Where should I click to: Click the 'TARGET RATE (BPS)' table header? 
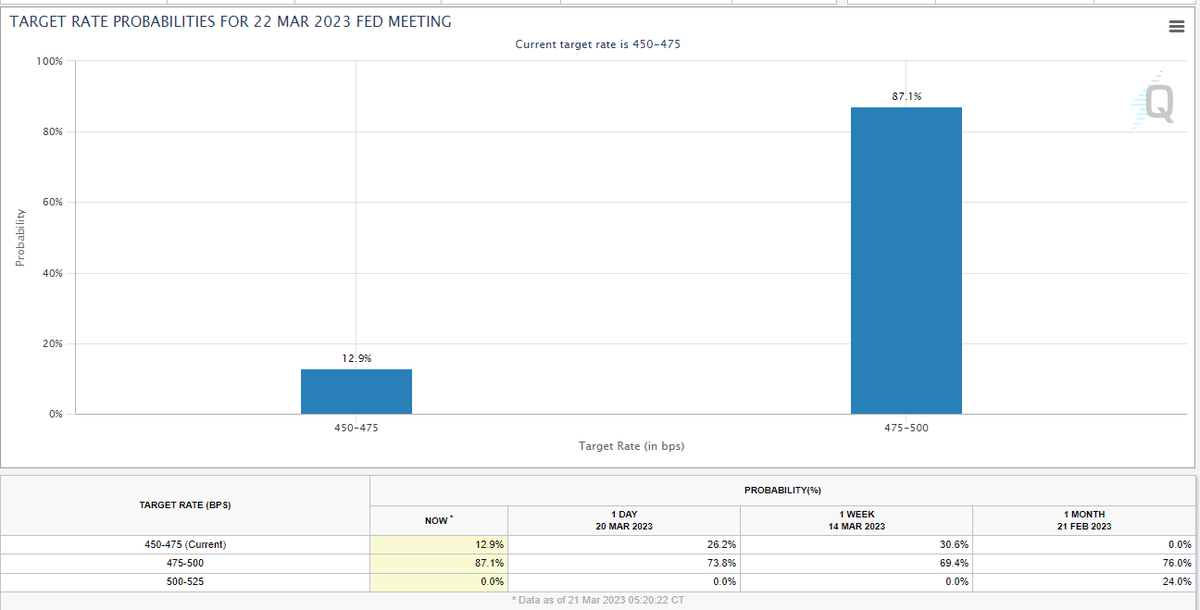click(185, 506)
